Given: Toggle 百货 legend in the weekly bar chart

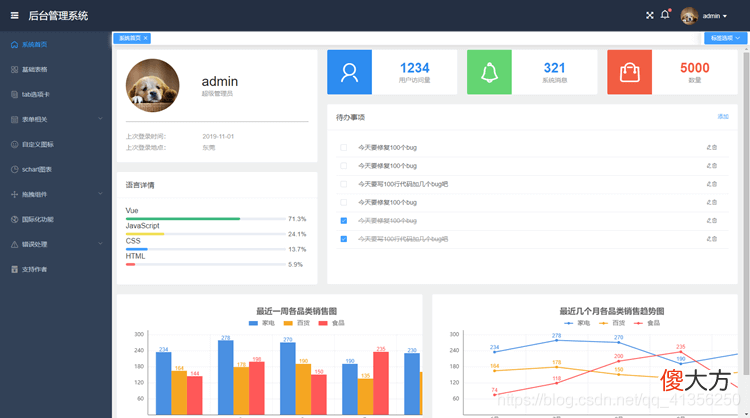Looking at the screenshot, I should (x=297, y=323).
